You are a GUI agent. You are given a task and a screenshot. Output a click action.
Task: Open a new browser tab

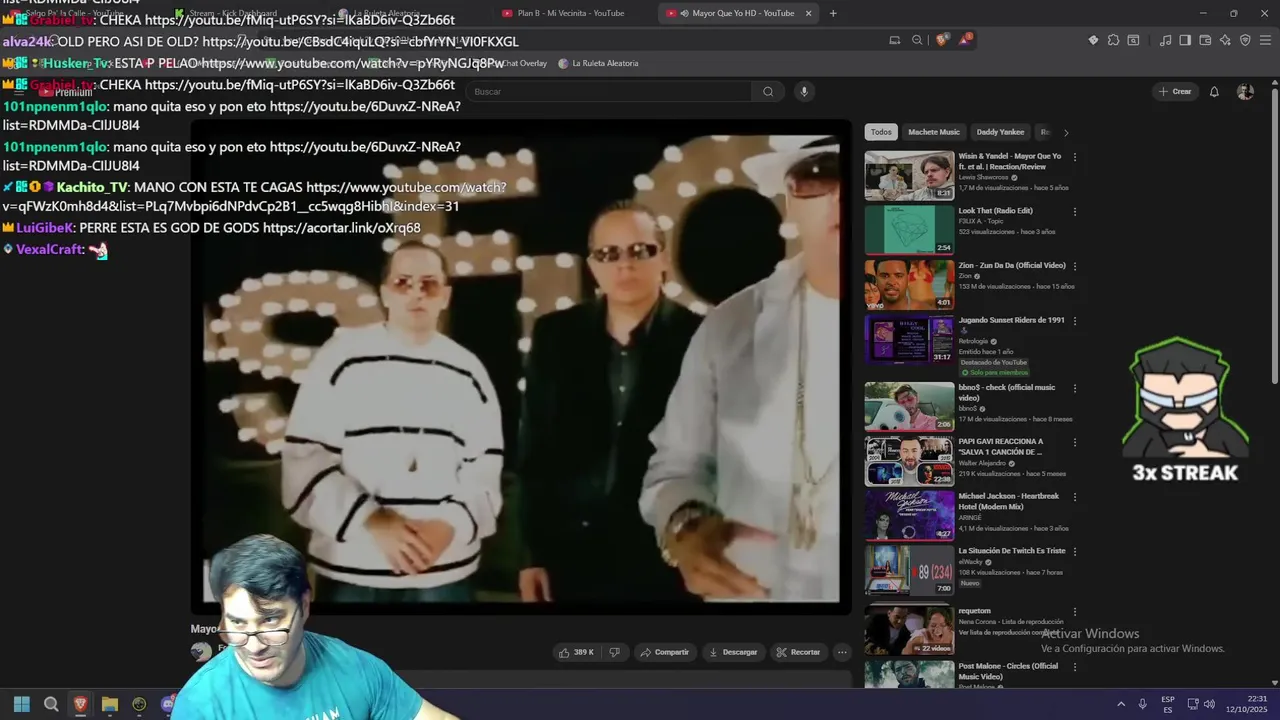[833, 13]
